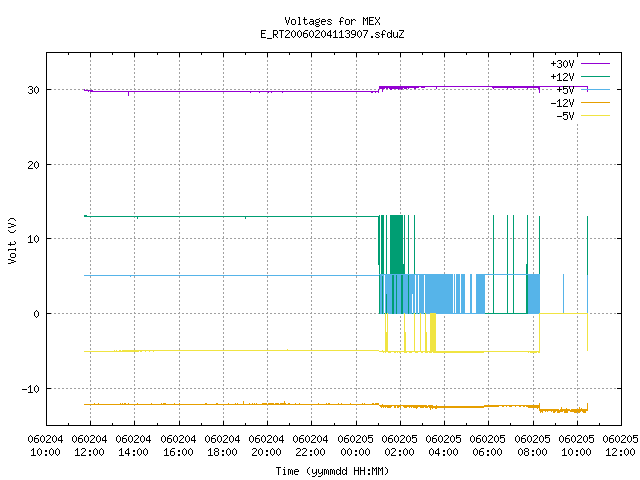
Task: Click the file name E_RT20060204113907.sfduZ
Action: (x=332, y=34)
